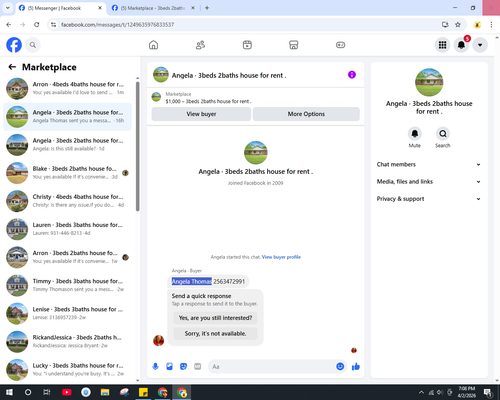Open the Gaming icon in top navigation
The width and height of the screenshot is (500, 400).
click(340, 45)
